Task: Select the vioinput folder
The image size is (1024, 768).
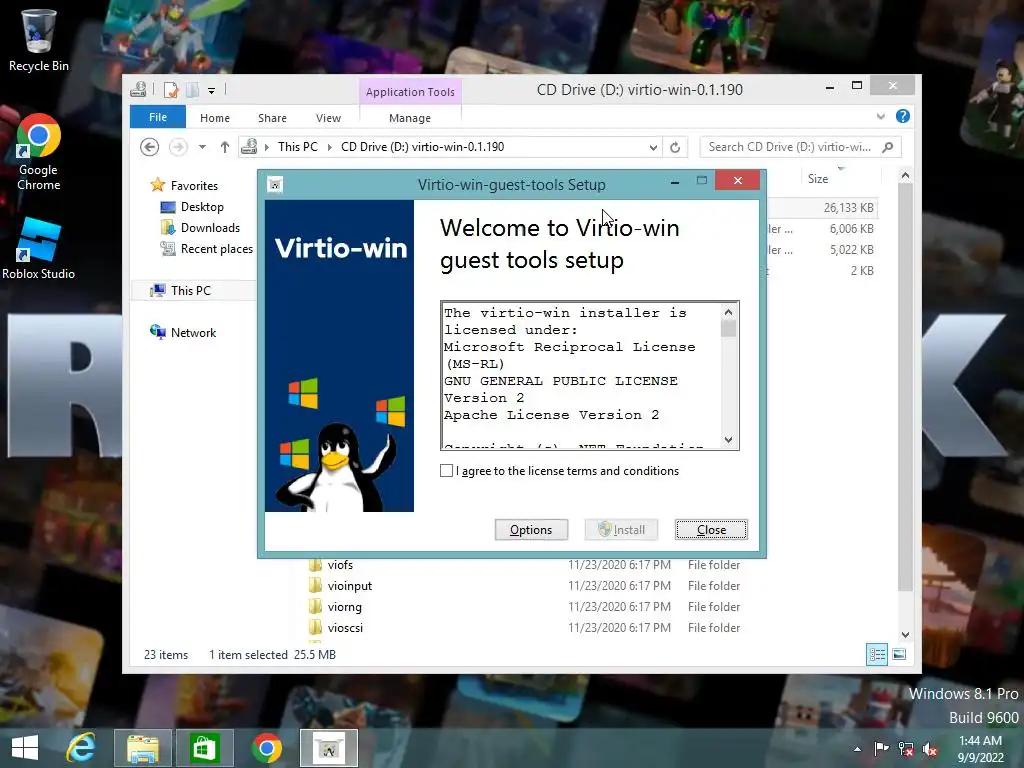Action: [349, 586]
